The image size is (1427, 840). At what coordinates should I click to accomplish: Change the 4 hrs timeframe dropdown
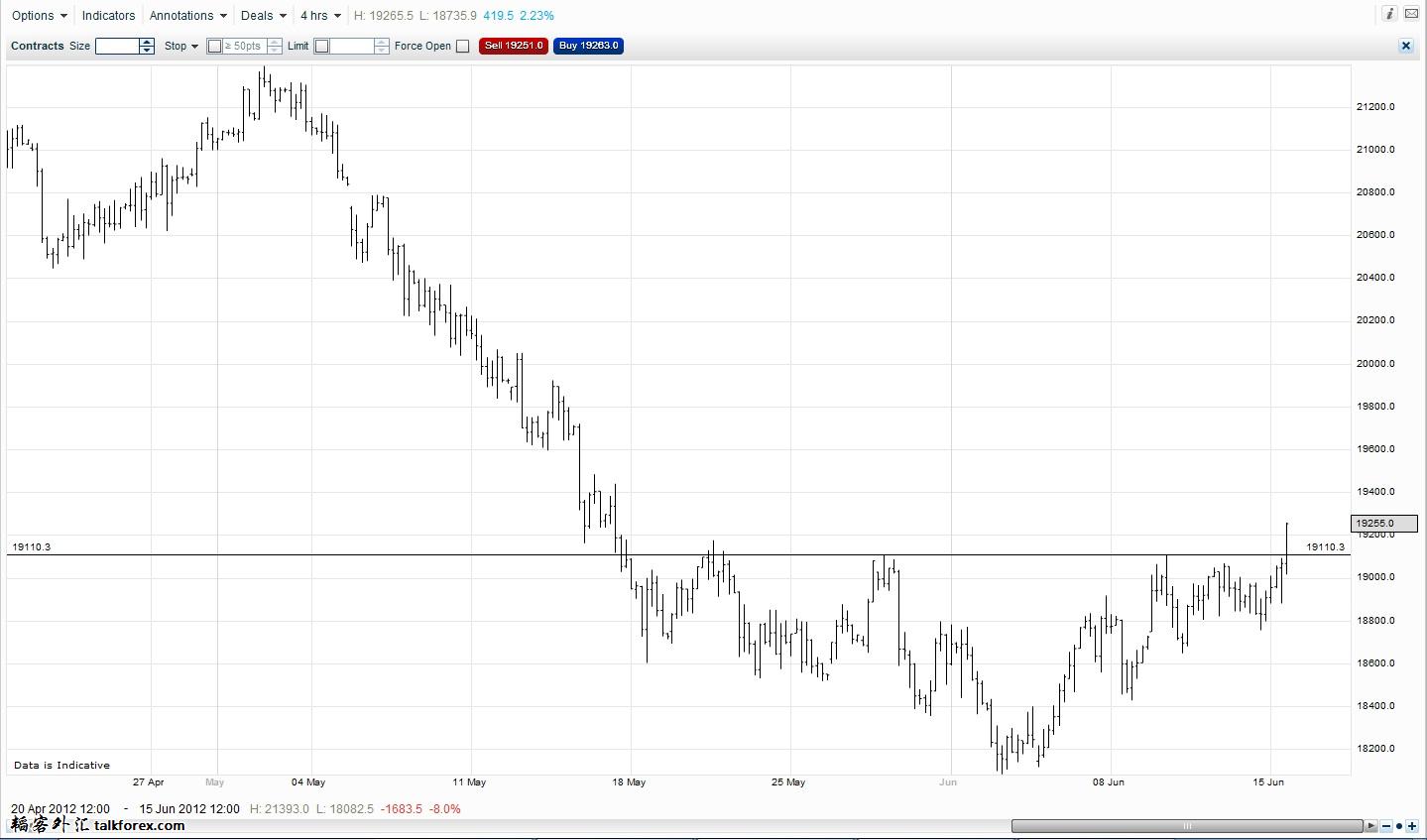320,16
